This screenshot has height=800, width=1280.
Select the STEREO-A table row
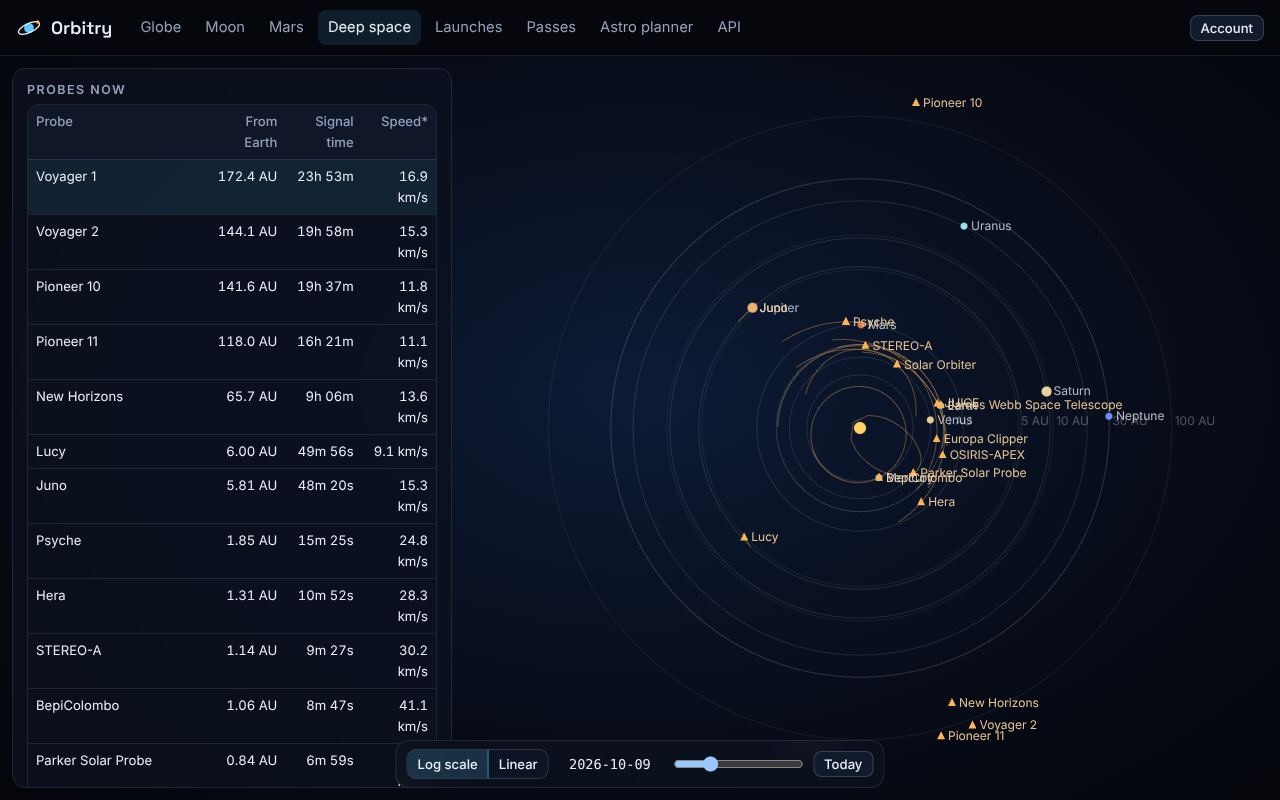[232, 661]
